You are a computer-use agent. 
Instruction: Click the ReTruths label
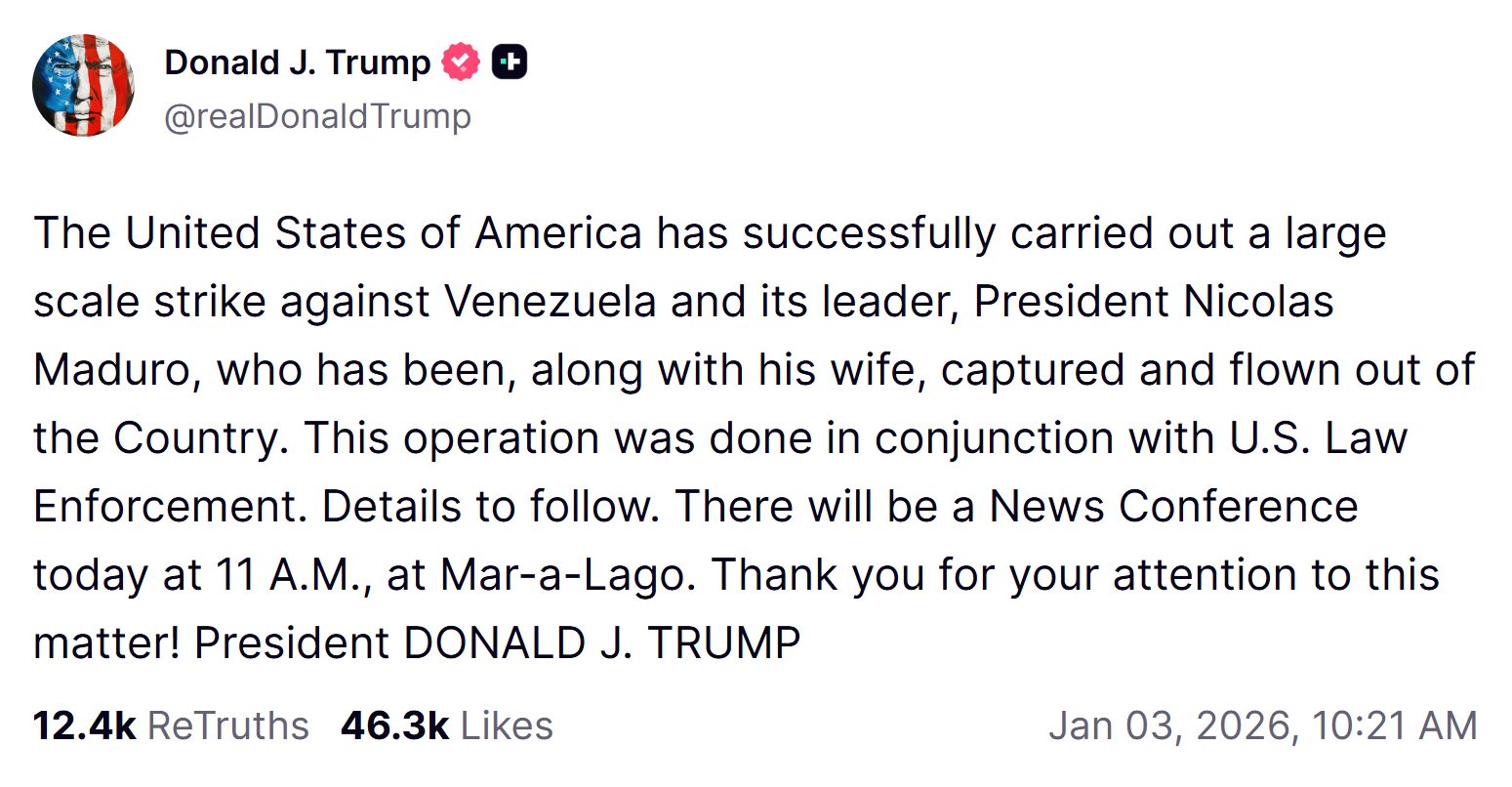227,725
